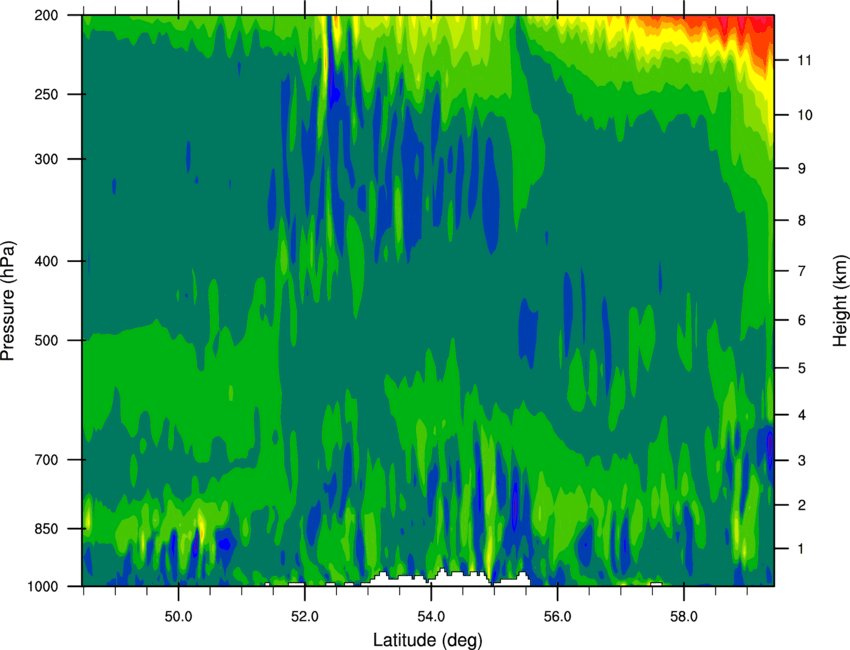This screenshot has width=850, height=650.
Task: Click the 'Latitude (deg)' axis title
Action: (428, 640)
